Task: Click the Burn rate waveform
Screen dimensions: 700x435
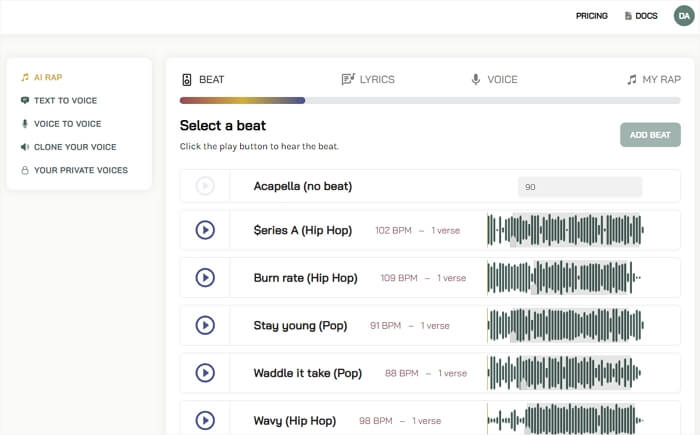Action: pyautogui.click(x=564, y=277)
